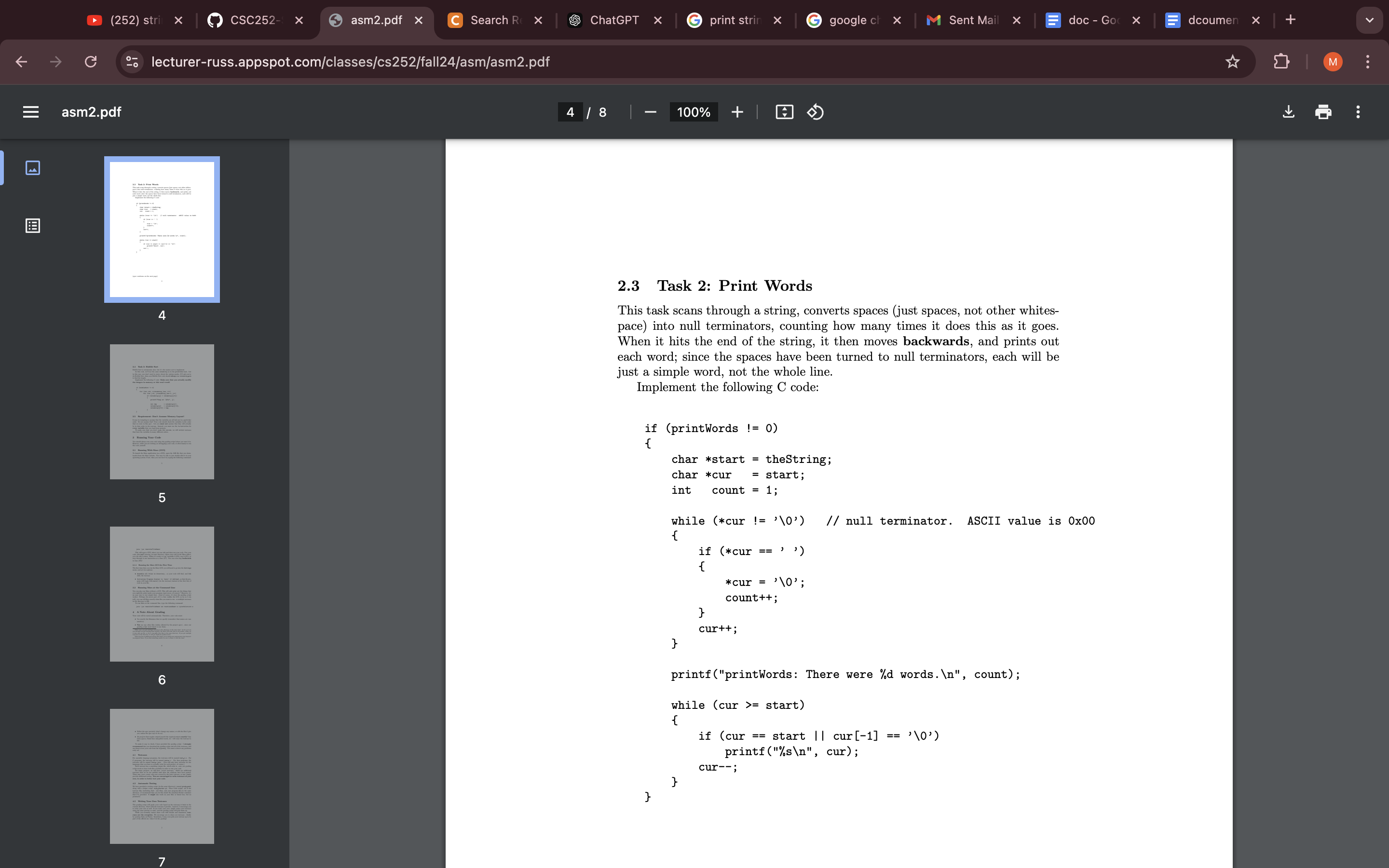This screenshot has height=868, width=1389.
Task: Open site information next to the URL
Action: [132, 61]
